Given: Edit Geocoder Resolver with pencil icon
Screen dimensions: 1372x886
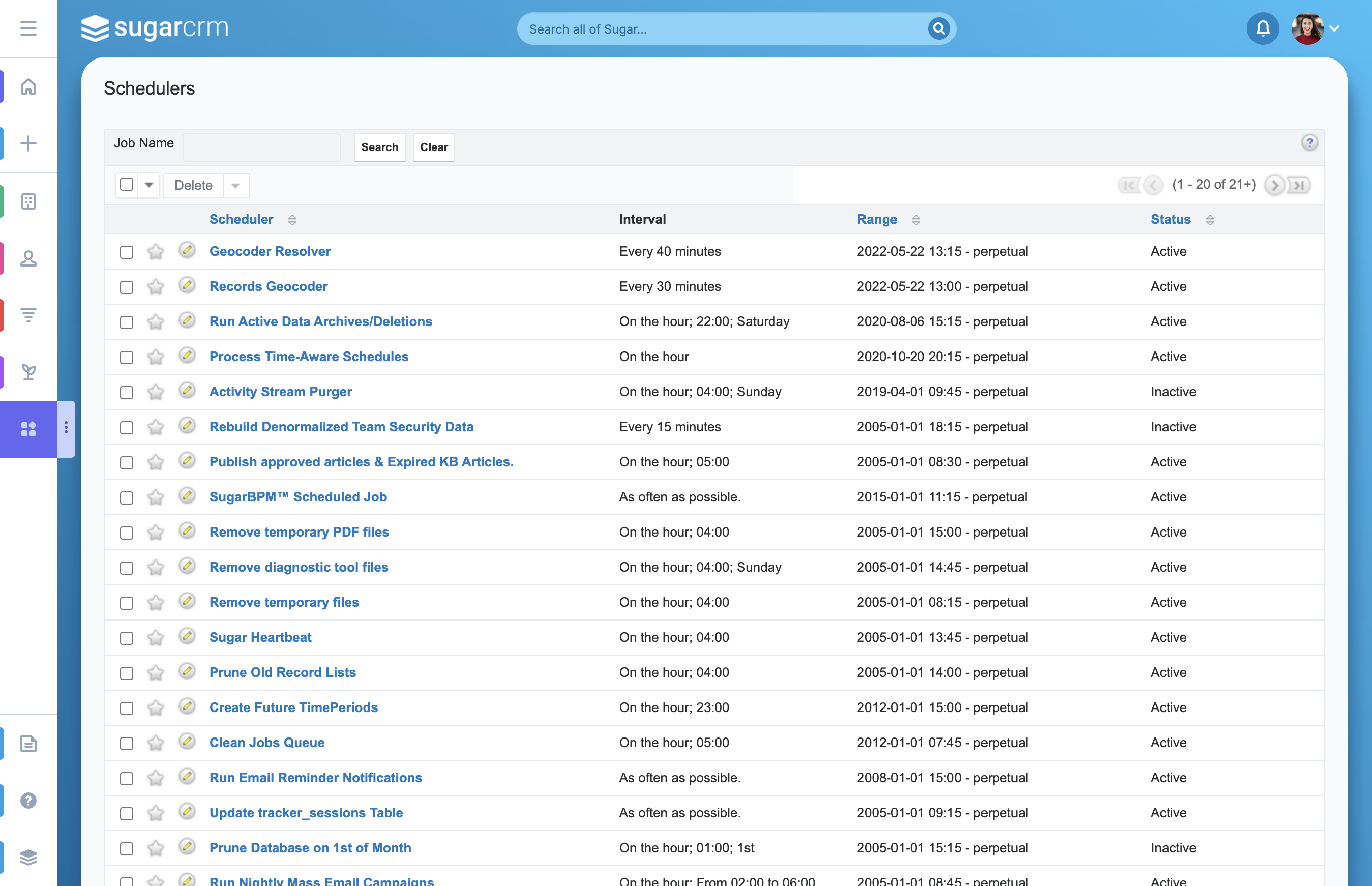Looking at the screenshot, I should pyautogui.click(x=187, y=250).
